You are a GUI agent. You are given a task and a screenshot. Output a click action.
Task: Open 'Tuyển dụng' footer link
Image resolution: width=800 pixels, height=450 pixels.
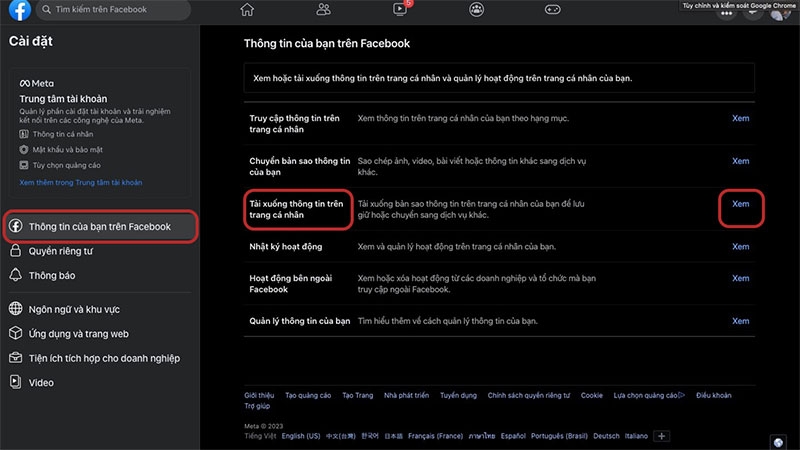[458, 395]
